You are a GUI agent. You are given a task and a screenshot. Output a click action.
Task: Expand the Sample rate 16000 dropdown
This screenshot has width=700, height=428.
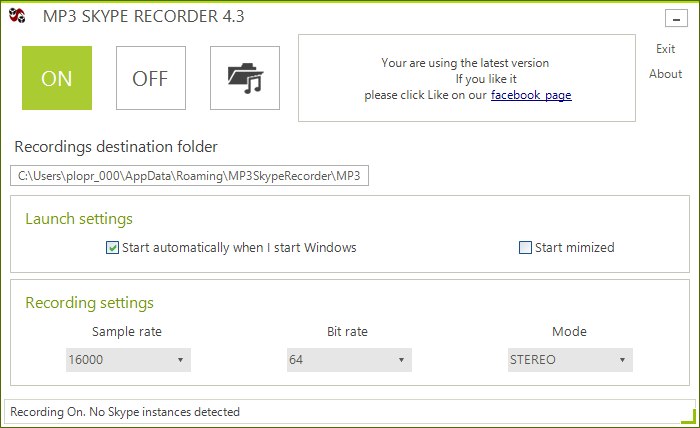point(128,360)
